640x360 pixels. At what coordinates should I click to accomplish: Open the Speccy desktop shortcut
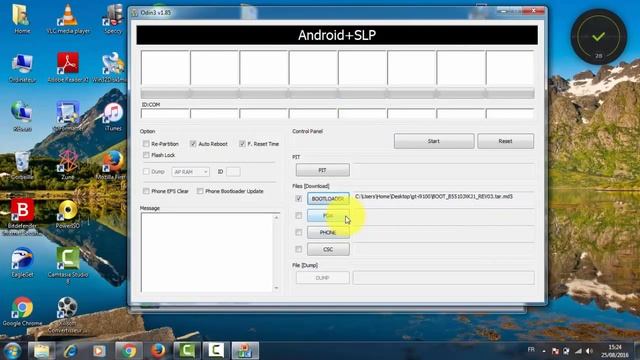[113, 18]
